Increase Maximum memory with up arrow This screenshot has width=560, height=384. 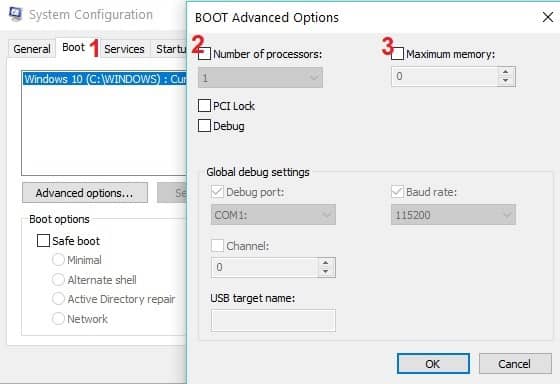(505, 72)
